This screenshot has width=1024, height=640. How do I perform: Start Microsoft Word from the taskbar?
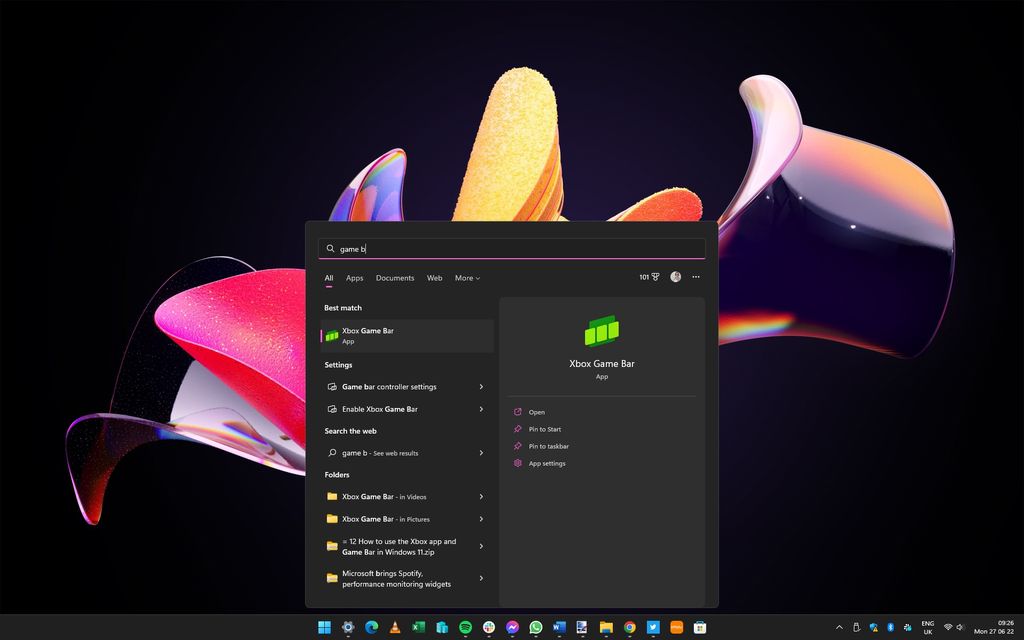pos(557,628)
